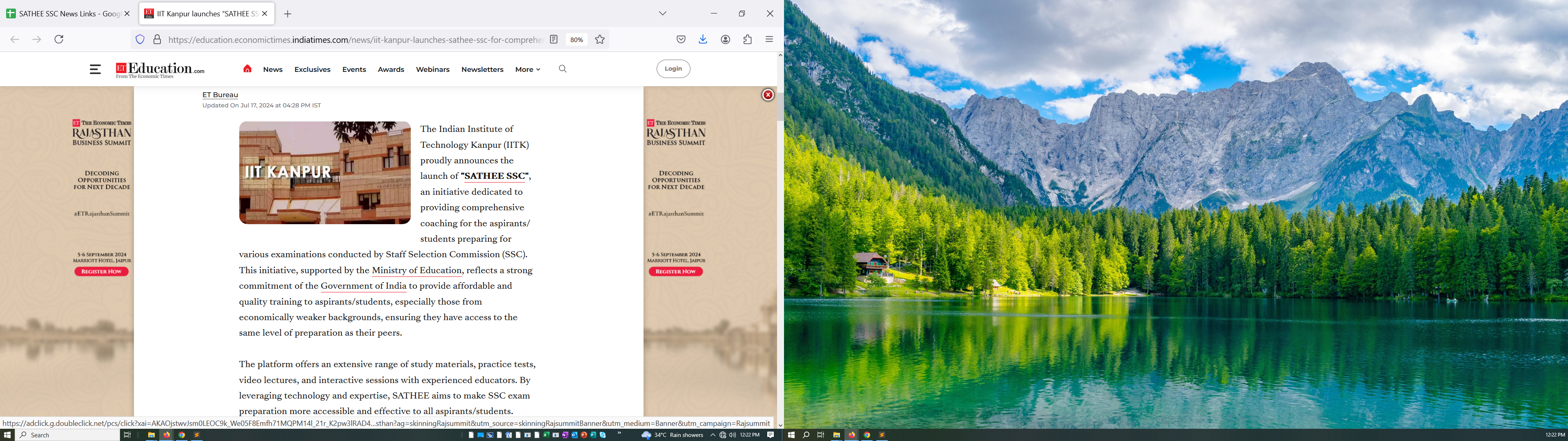
Task: Reload the current page
Action: pyautogui.click(x=59, y=40)
